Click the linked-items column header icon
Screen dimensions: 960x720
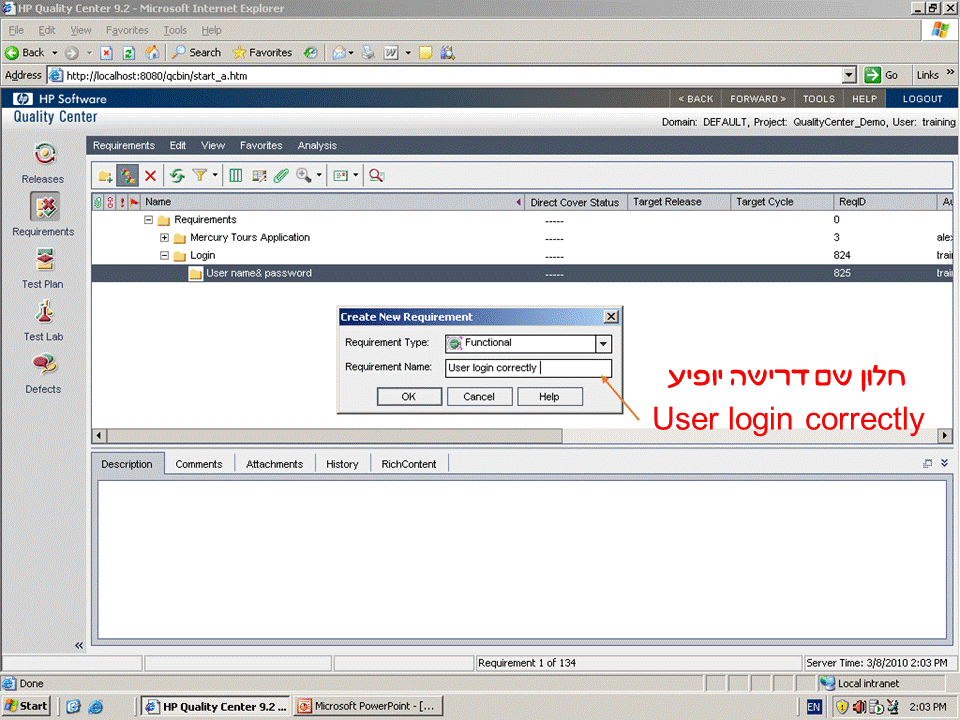(x=110, y=202)
